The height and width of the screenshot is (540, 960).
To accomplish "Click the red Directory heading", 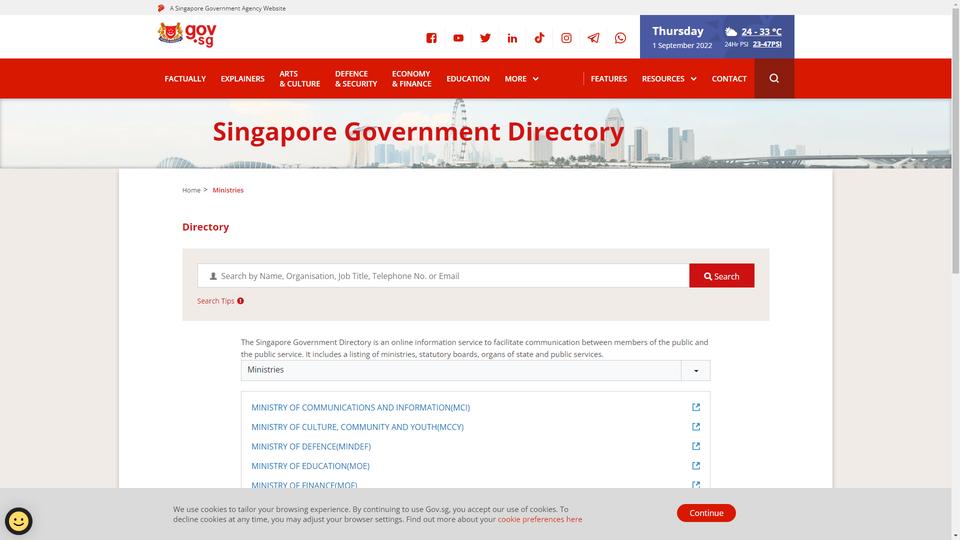I will point(206,227).
